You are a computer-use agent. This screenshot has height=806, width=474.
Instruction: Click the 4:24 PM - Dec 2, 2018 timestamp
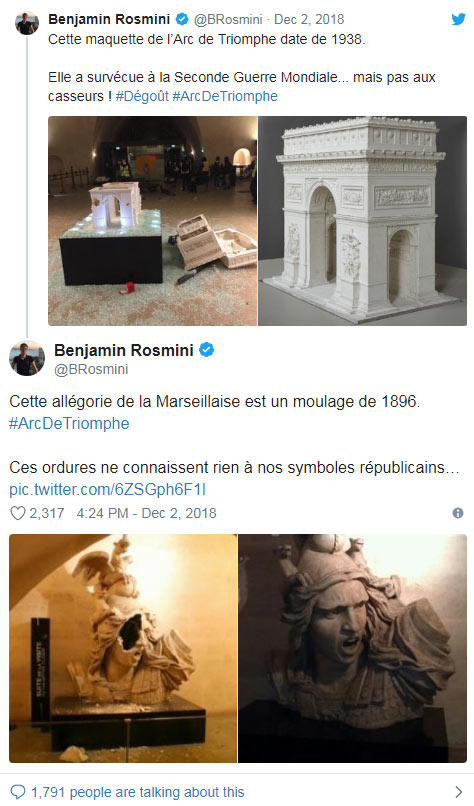(147, 513)
